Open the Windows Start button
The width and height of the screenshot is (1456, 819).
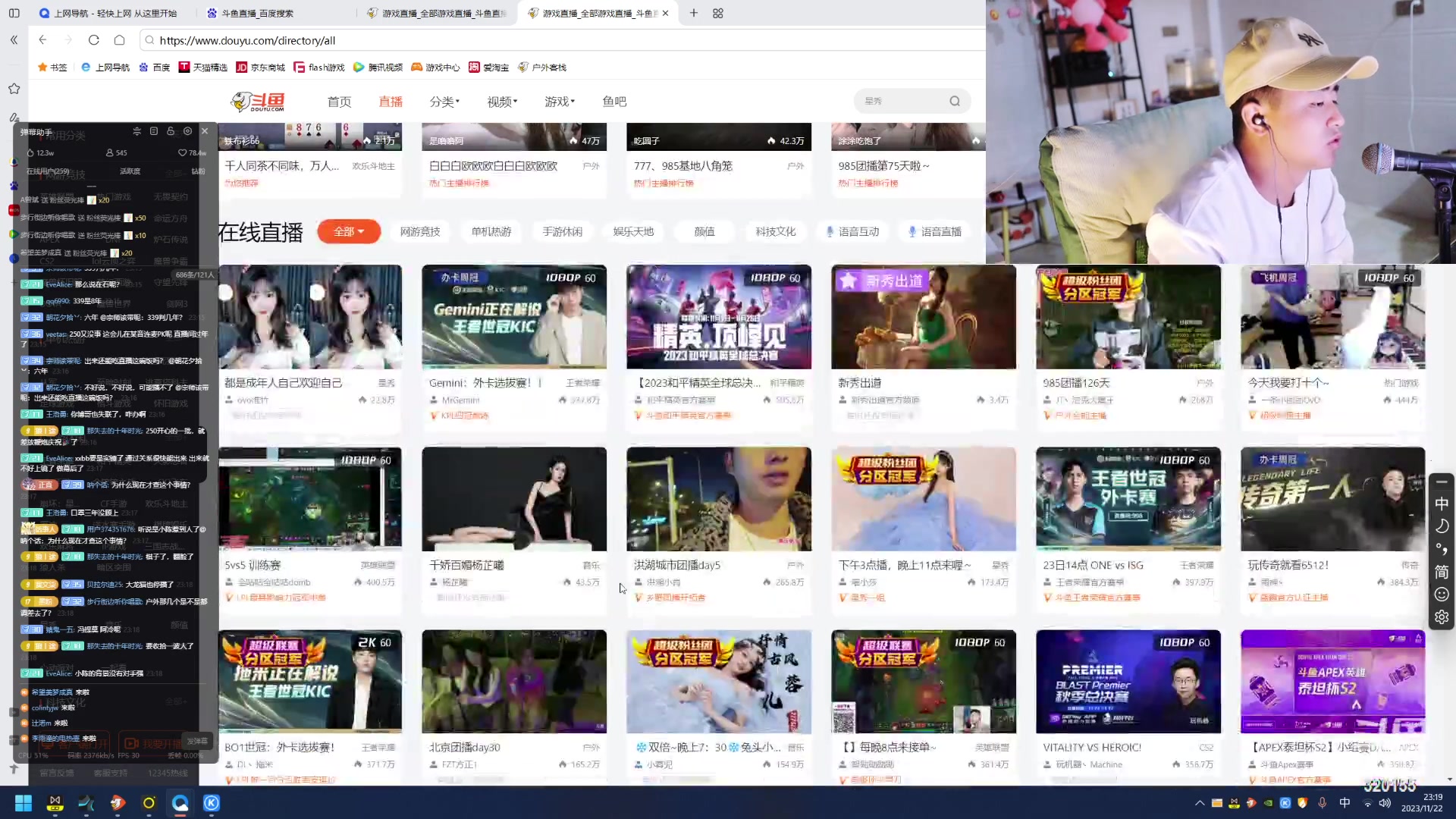[x=24, y=803]
